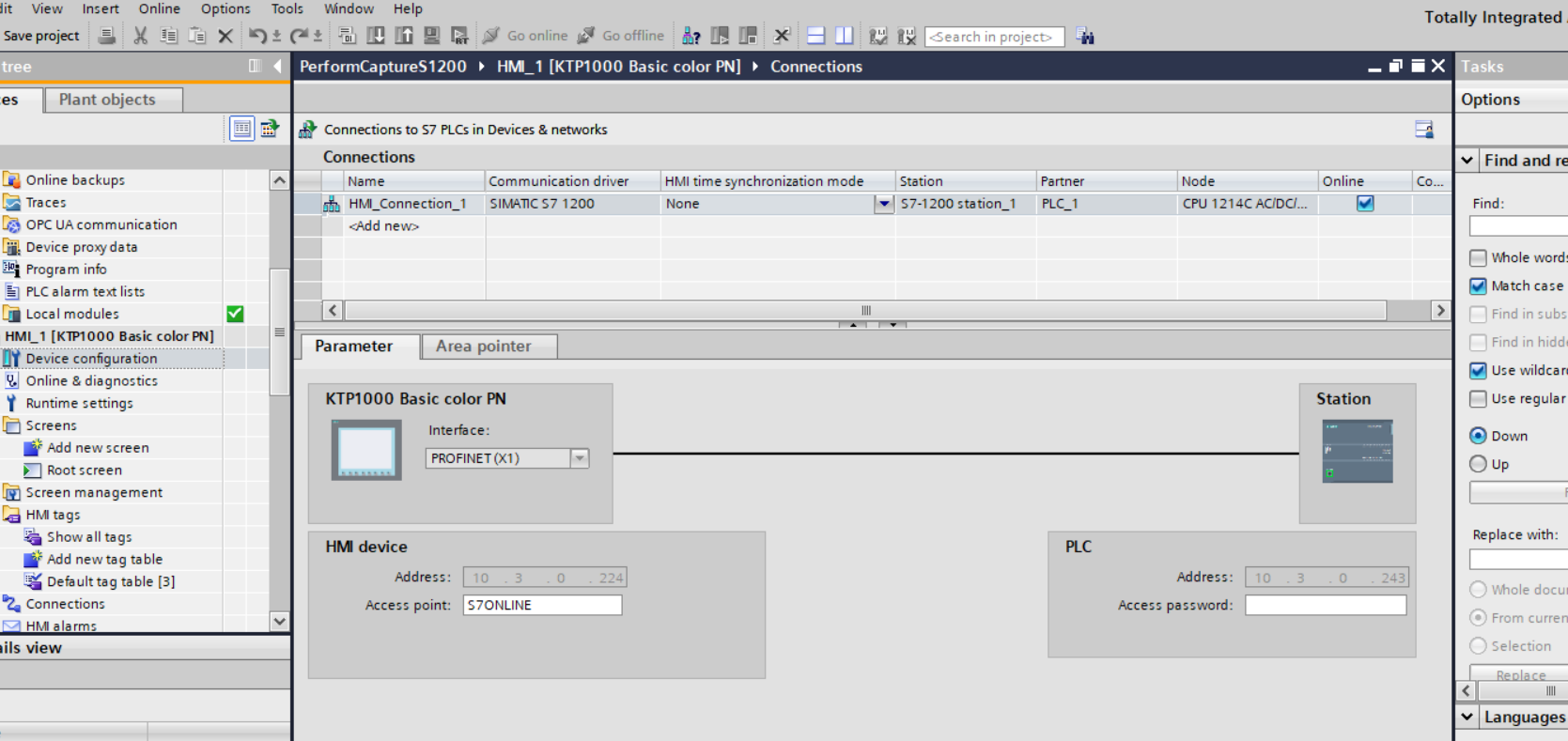The width and height of the screenshot is (1568, 741).
Task: Click the Print toolbar icon
Action: pos(107,36)
